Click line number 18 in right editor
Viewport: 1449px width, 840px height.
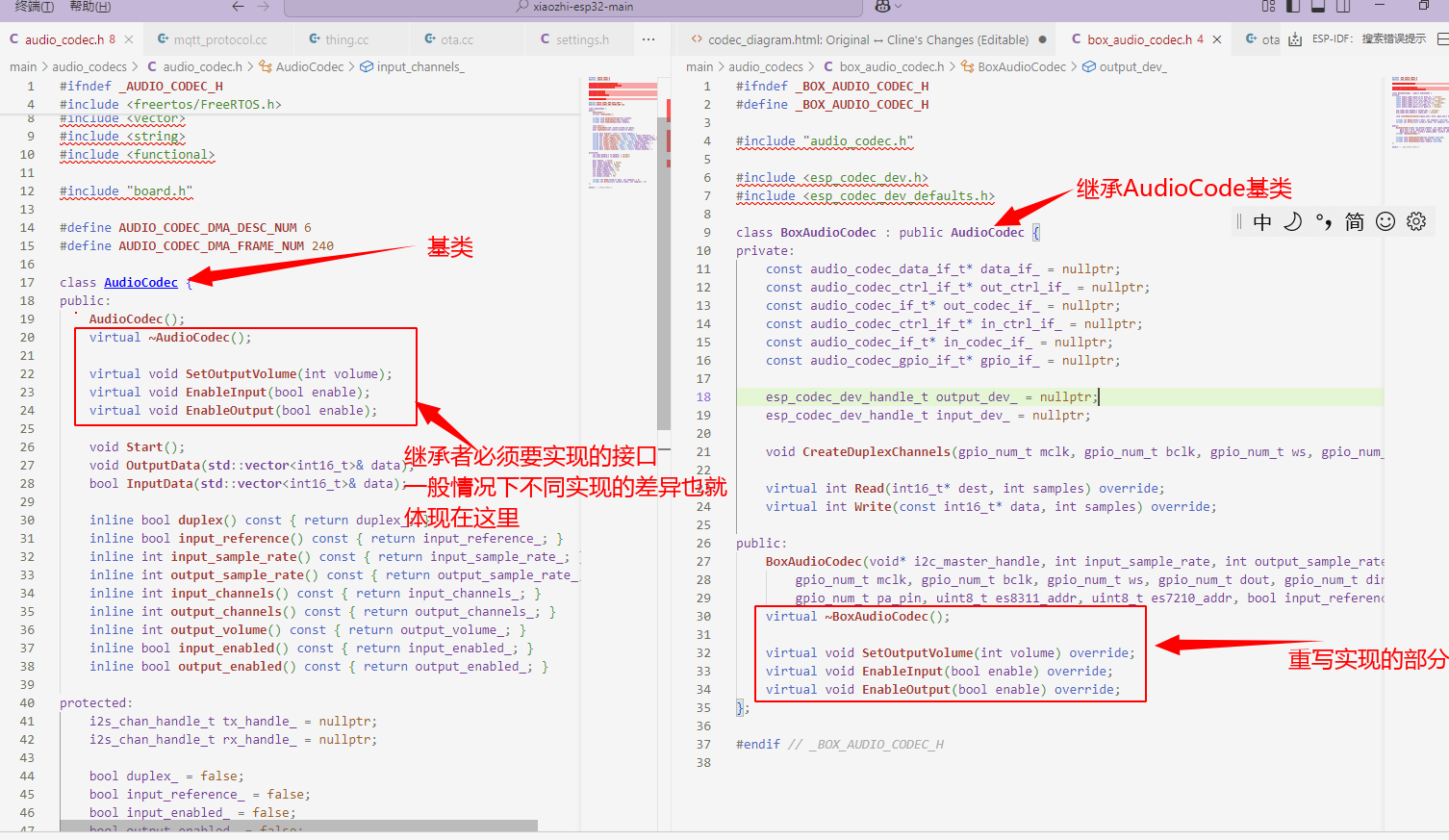click(703, 396)
